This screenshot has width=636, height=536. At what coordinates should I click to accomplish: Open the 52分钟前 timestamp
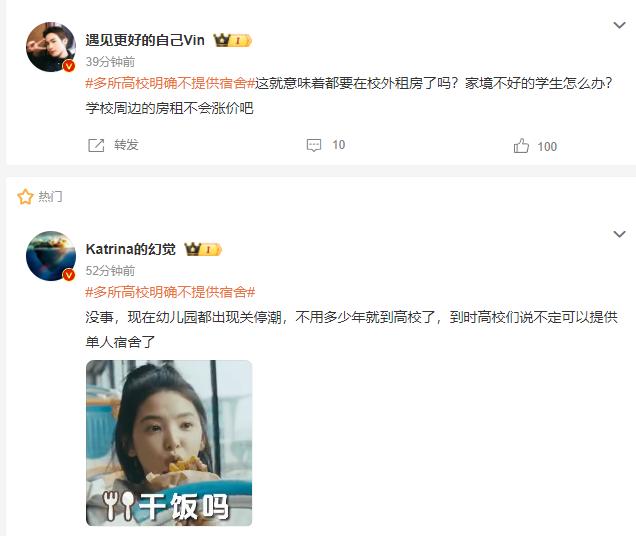(x=110, y=271)
